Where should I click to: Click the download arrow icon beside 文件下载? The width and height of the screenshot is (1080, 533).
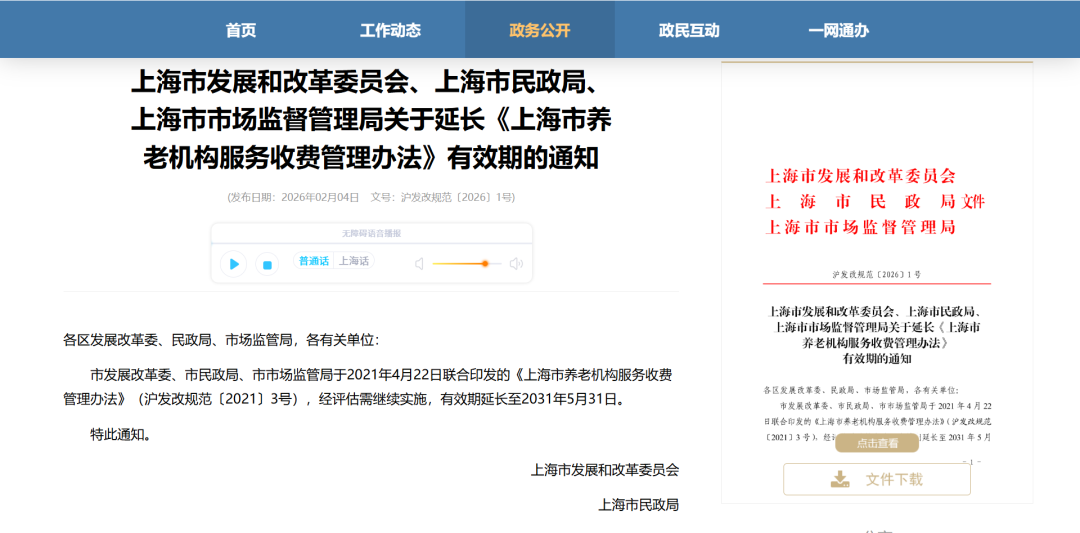tap(840, 479)
